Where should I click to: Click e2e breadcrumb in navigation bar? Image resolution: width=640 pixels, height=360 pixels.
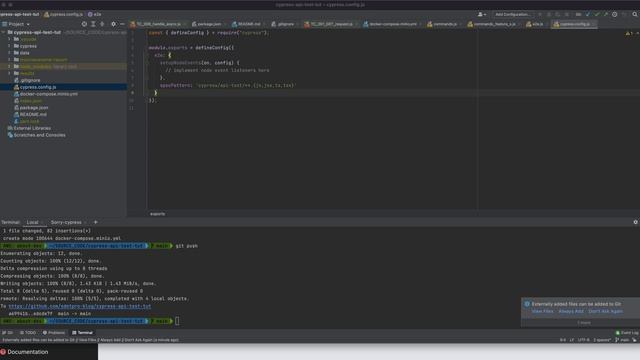pos(94,14)
